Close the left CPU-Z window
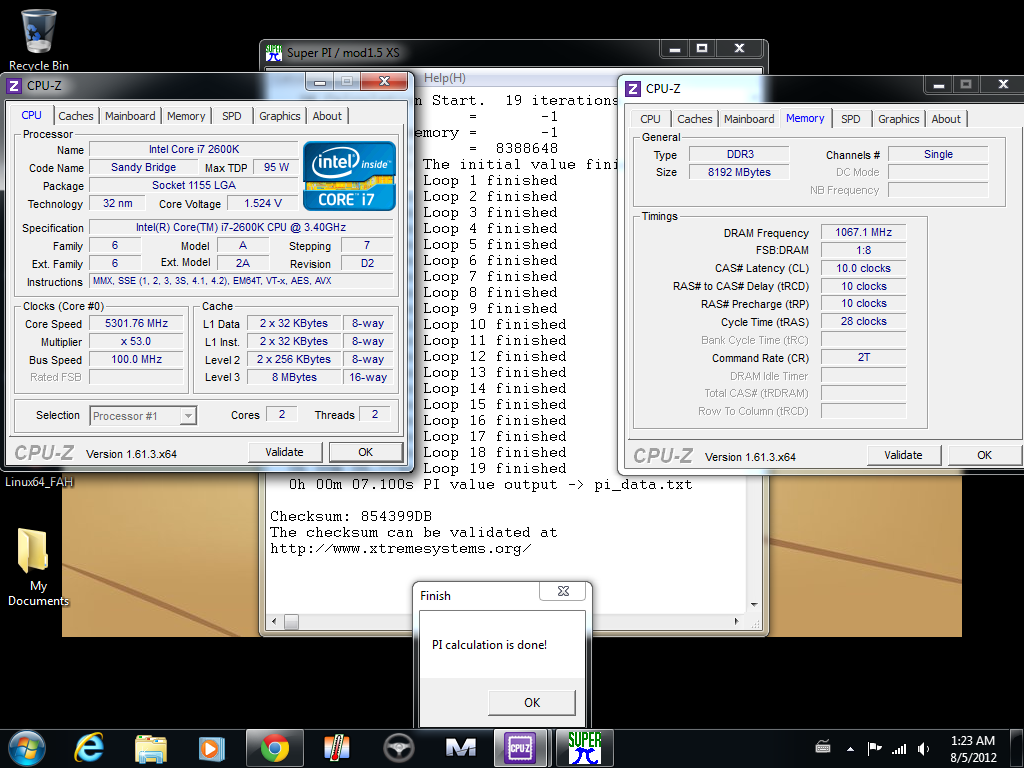Screen dimensions: 1024x768 tap(385, 81)
